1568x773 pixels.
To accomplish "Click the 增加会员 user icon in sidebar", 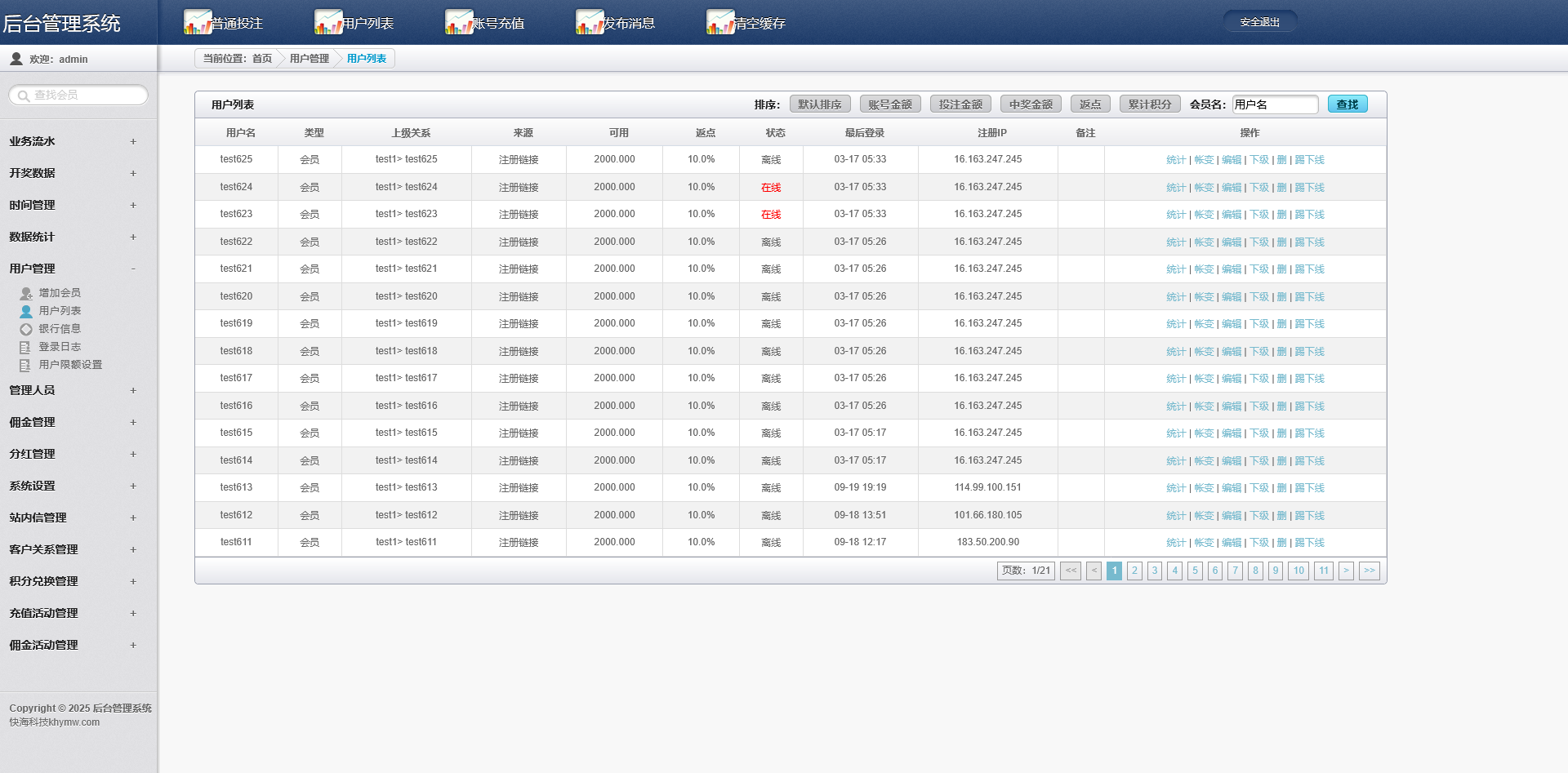I will click(26, 293).
